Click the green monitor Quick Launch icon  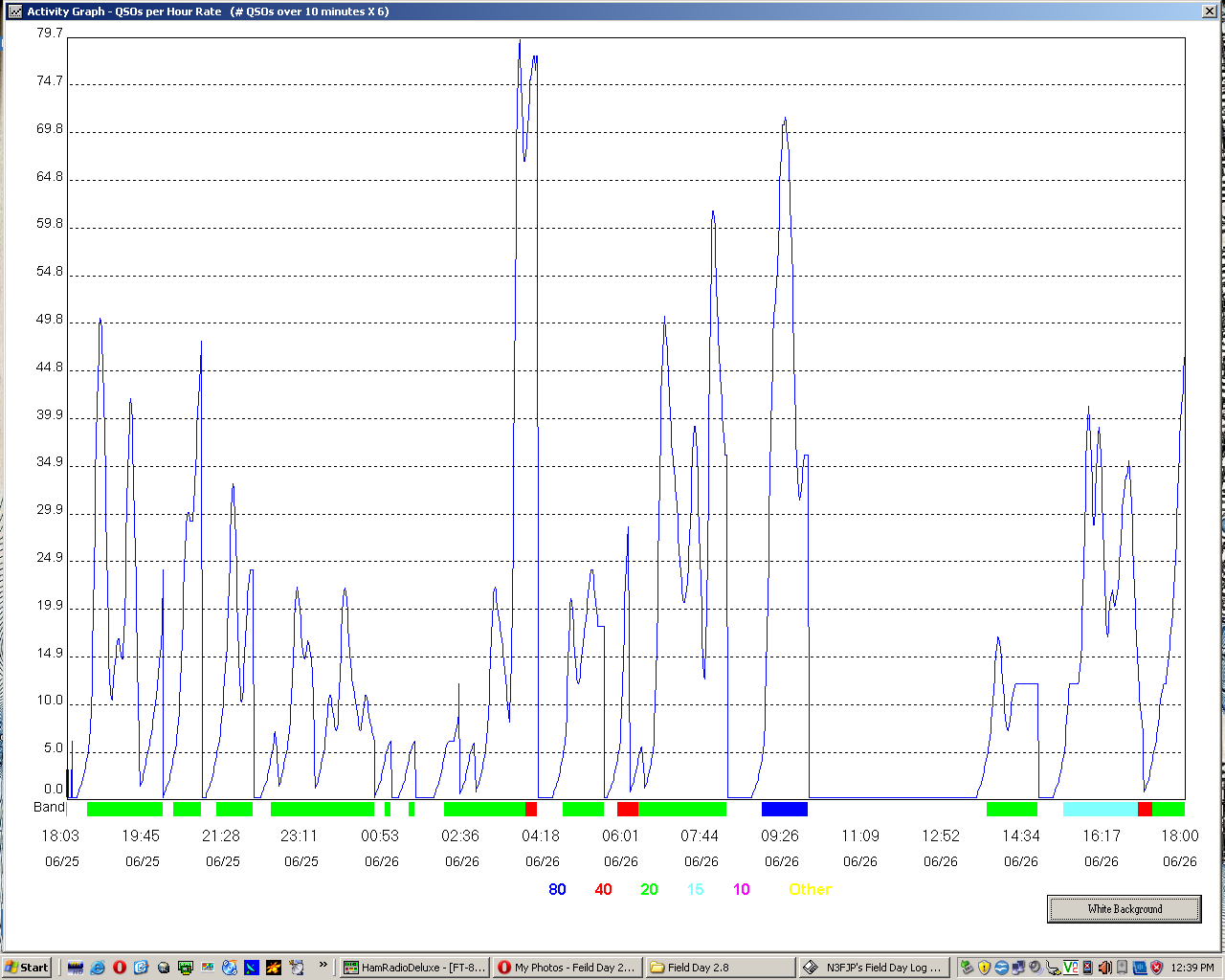(186, 968)
